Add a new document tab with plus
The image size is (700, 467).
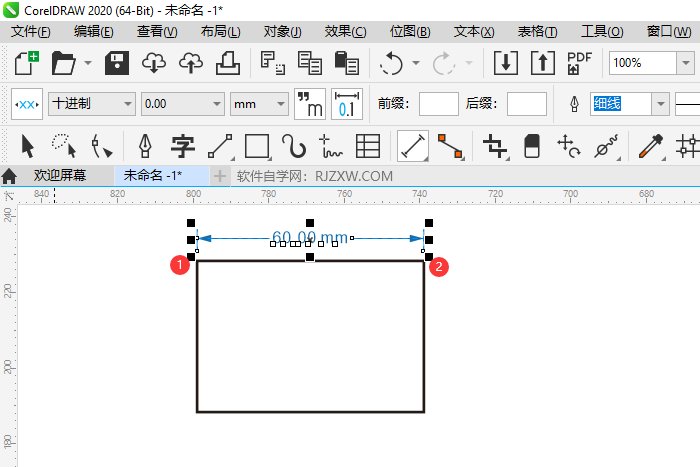click(x=219, y=176)
